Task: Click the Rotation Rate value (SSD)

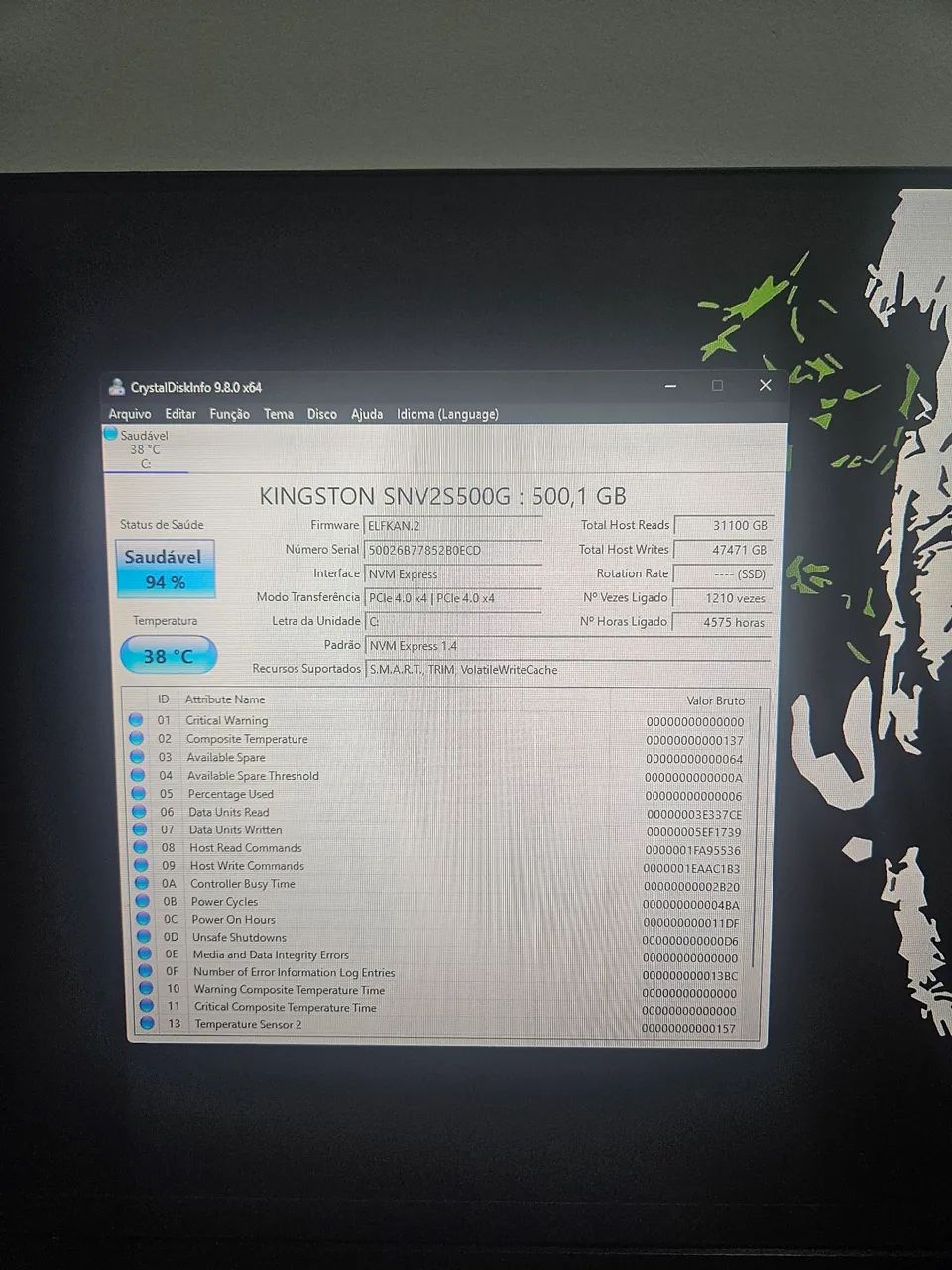Action: (x=723, y=573)
